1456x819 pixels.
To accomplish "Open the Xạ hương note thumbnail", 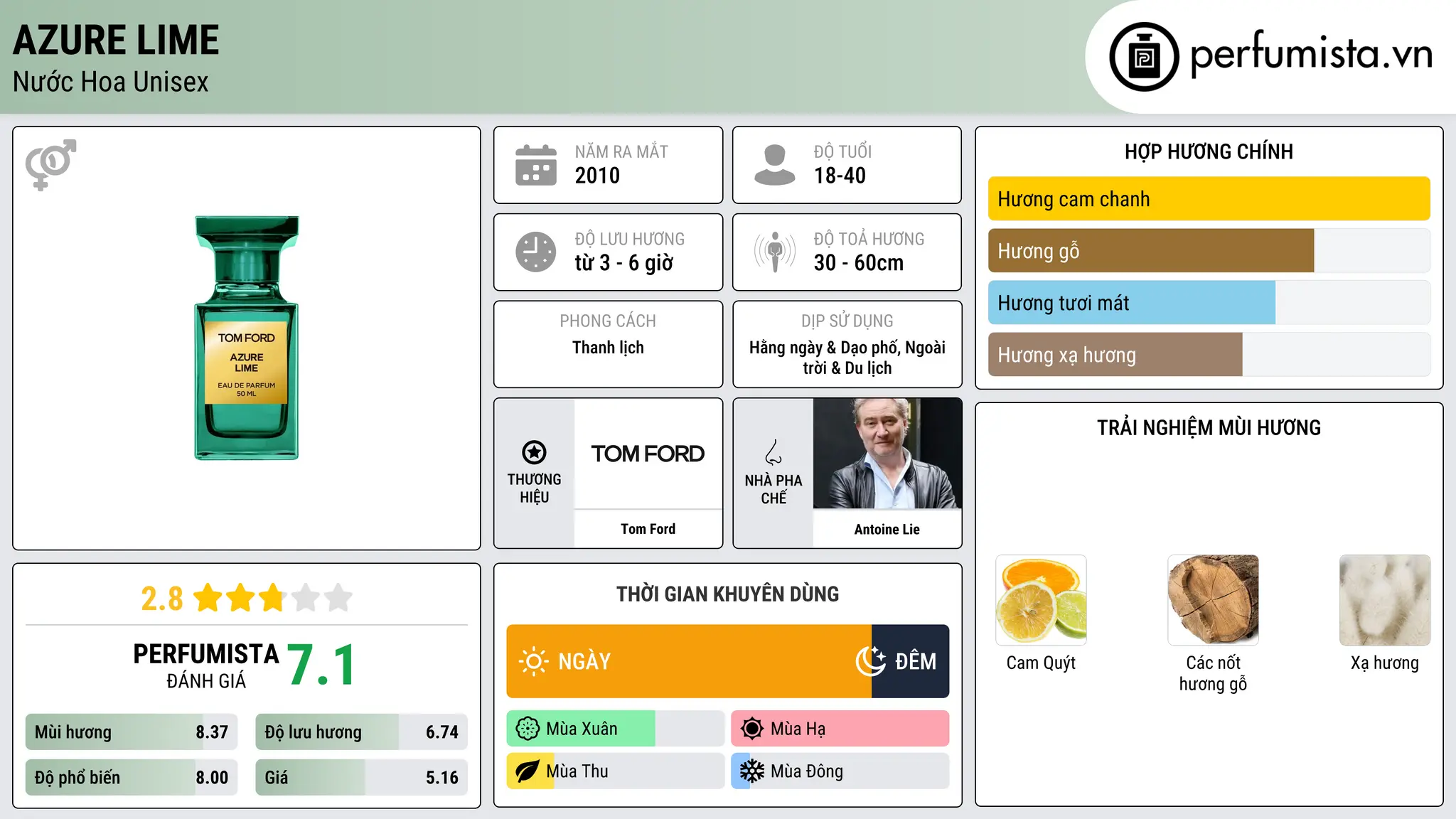I will click(1385, 600).
